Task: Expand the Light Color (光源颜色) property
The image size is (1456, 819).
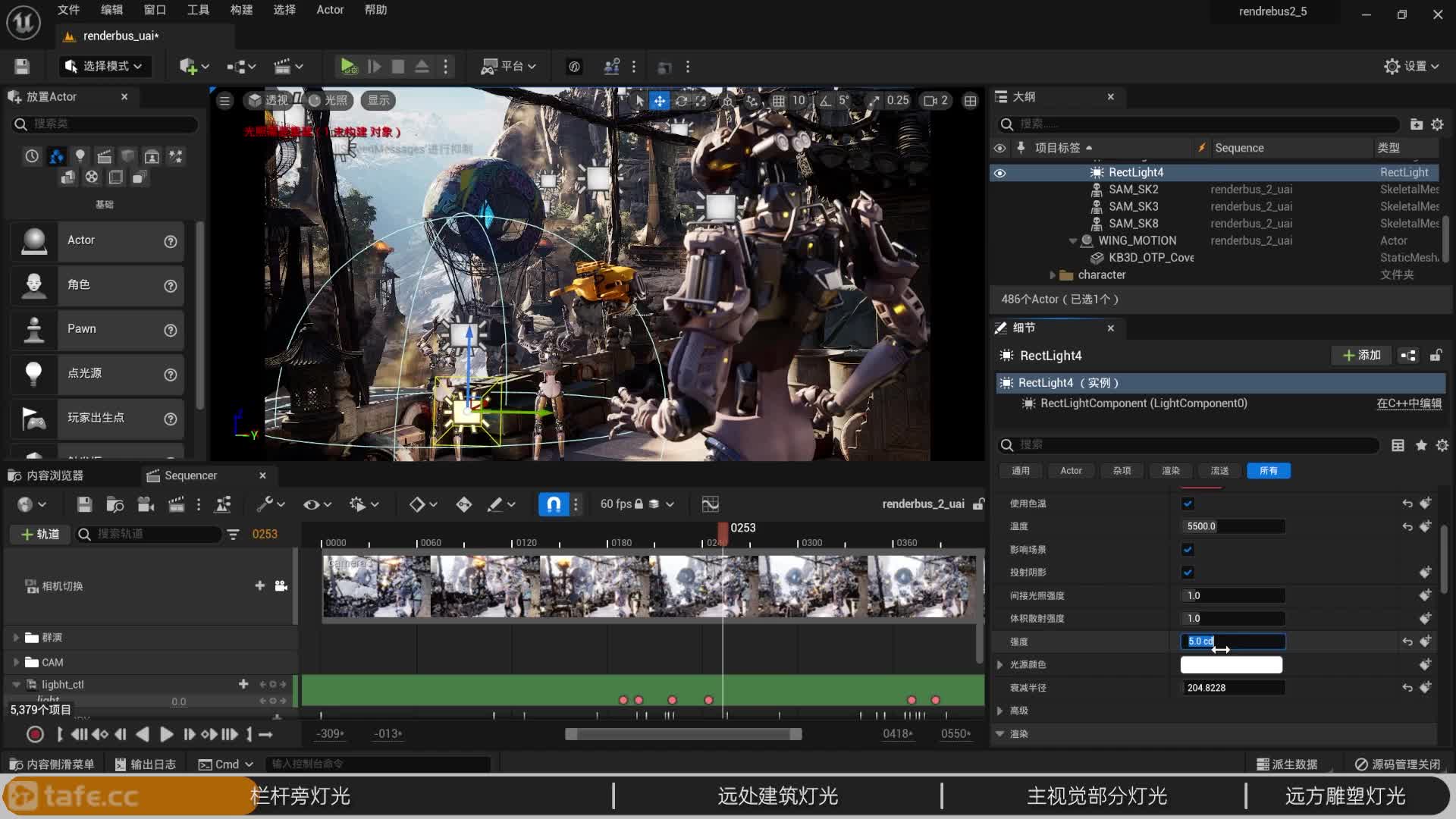Action: pos(1000,665)
